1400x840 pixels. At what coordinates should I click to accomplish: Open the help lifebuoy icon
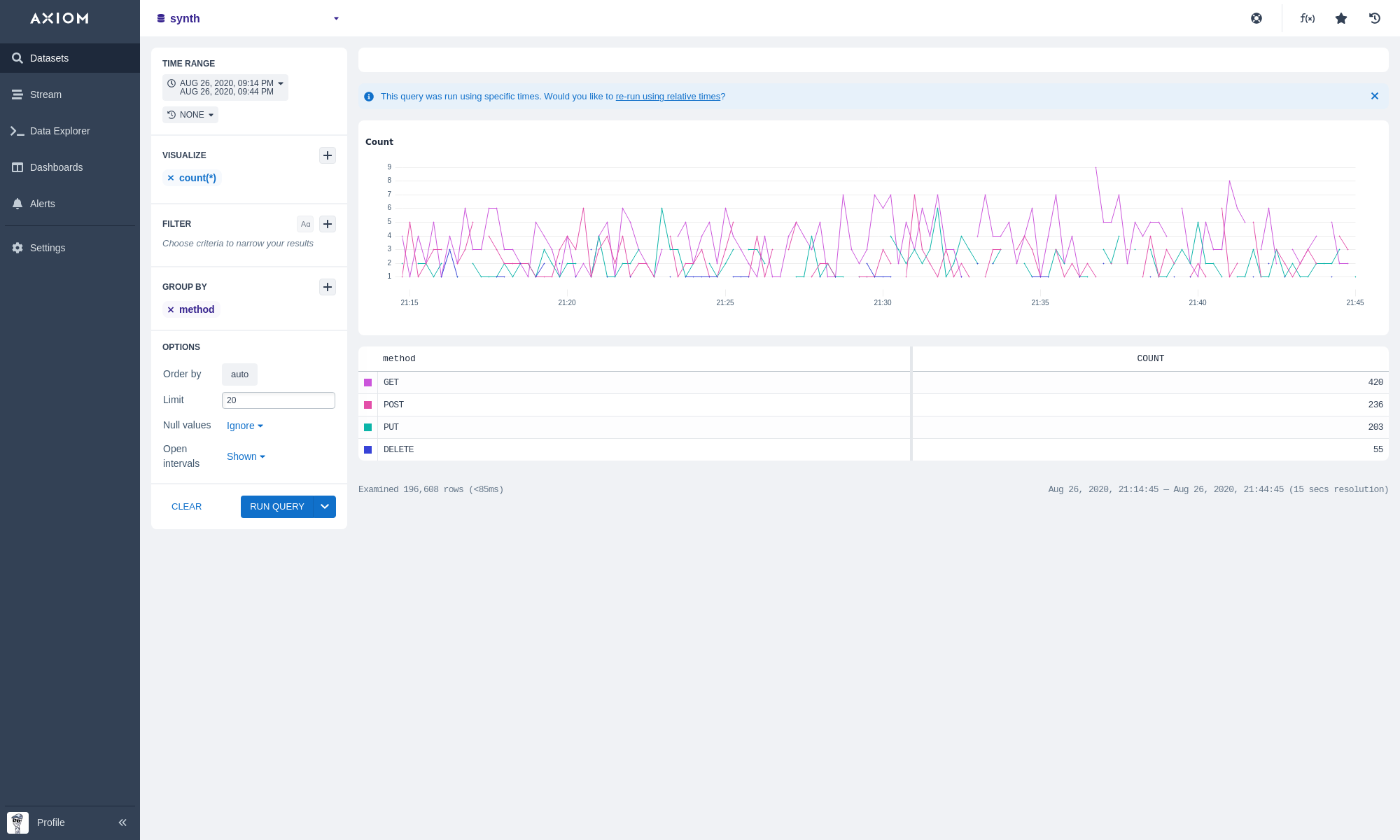click(1256, 18)
